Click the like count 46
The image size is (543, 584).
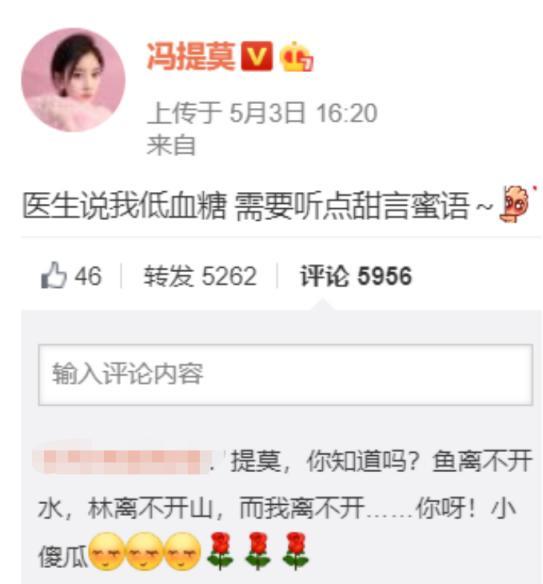tap(88, 276)
